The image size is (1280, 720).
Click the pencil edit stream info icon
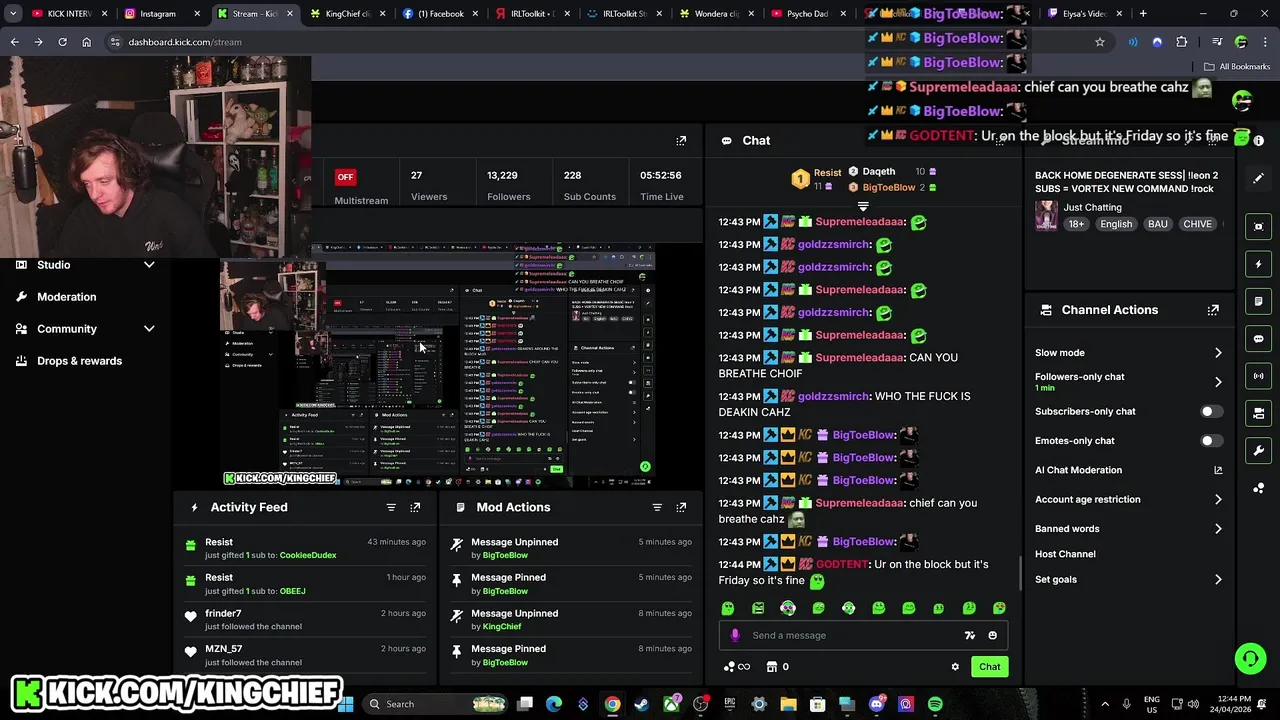1259,178
